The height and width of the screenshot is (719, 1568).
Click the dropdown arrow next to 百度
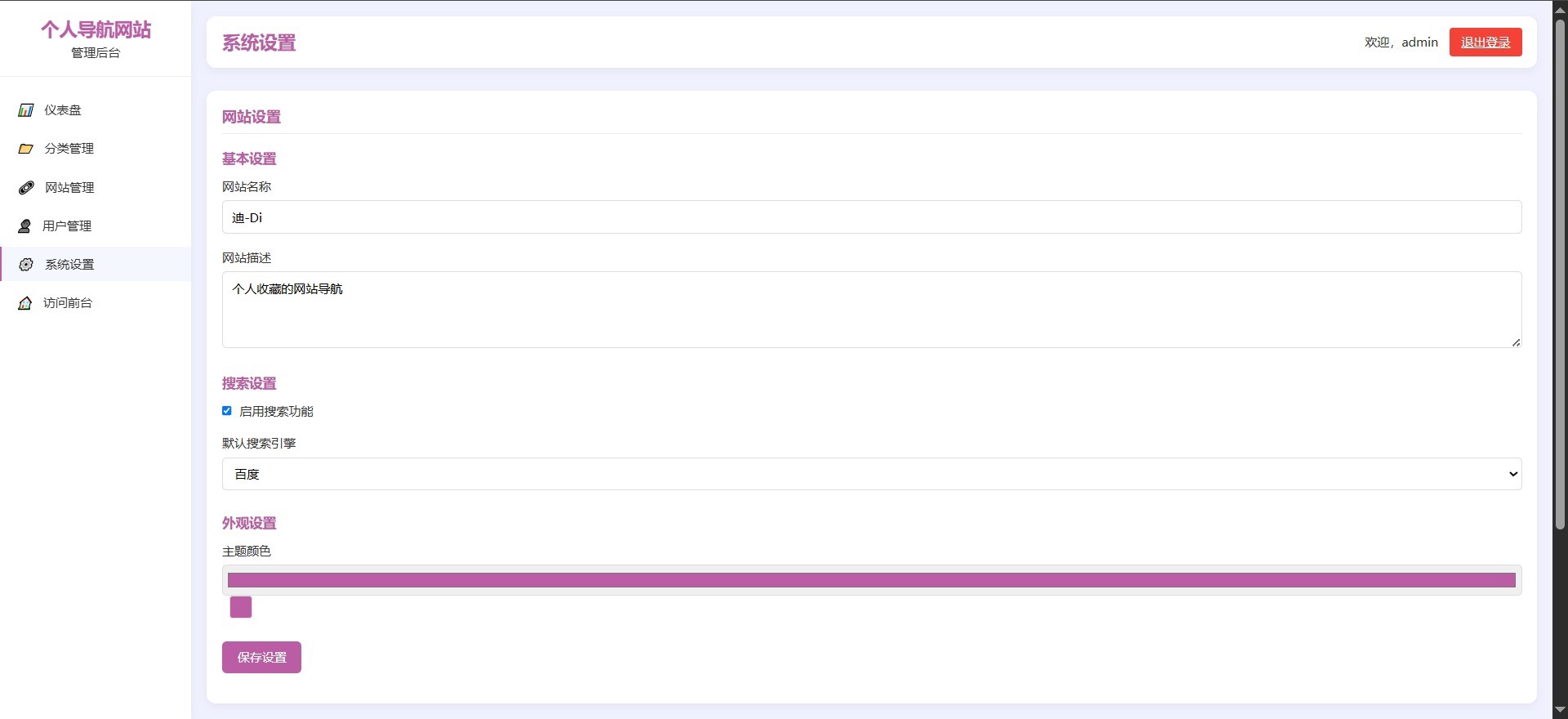1512,474
